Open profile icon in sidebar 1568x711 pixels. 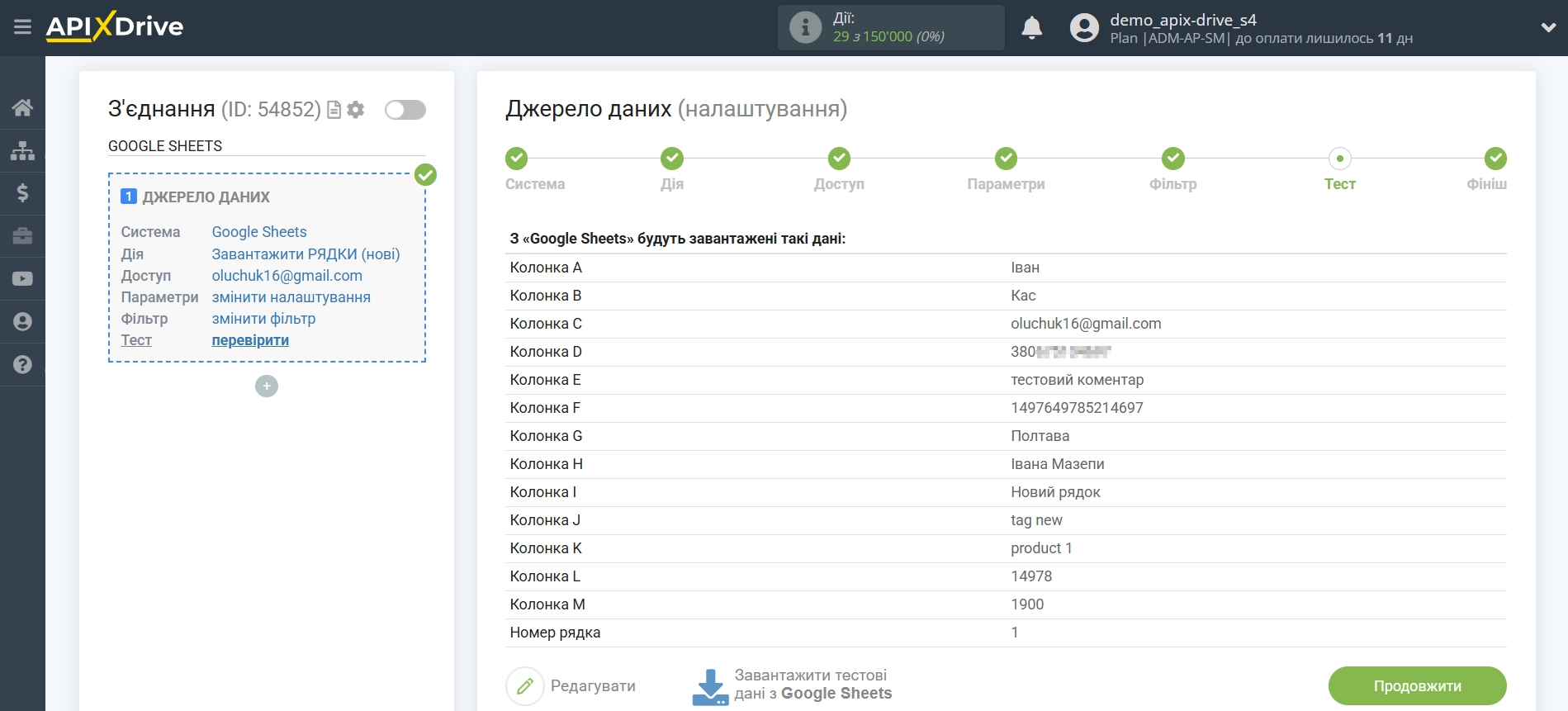22,322
